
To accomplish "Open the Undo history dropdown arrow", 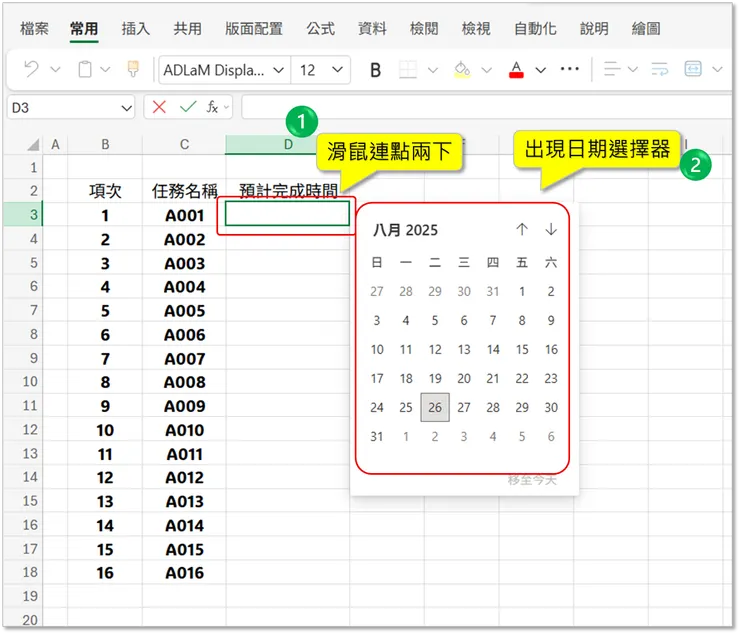I will point(55,70).
